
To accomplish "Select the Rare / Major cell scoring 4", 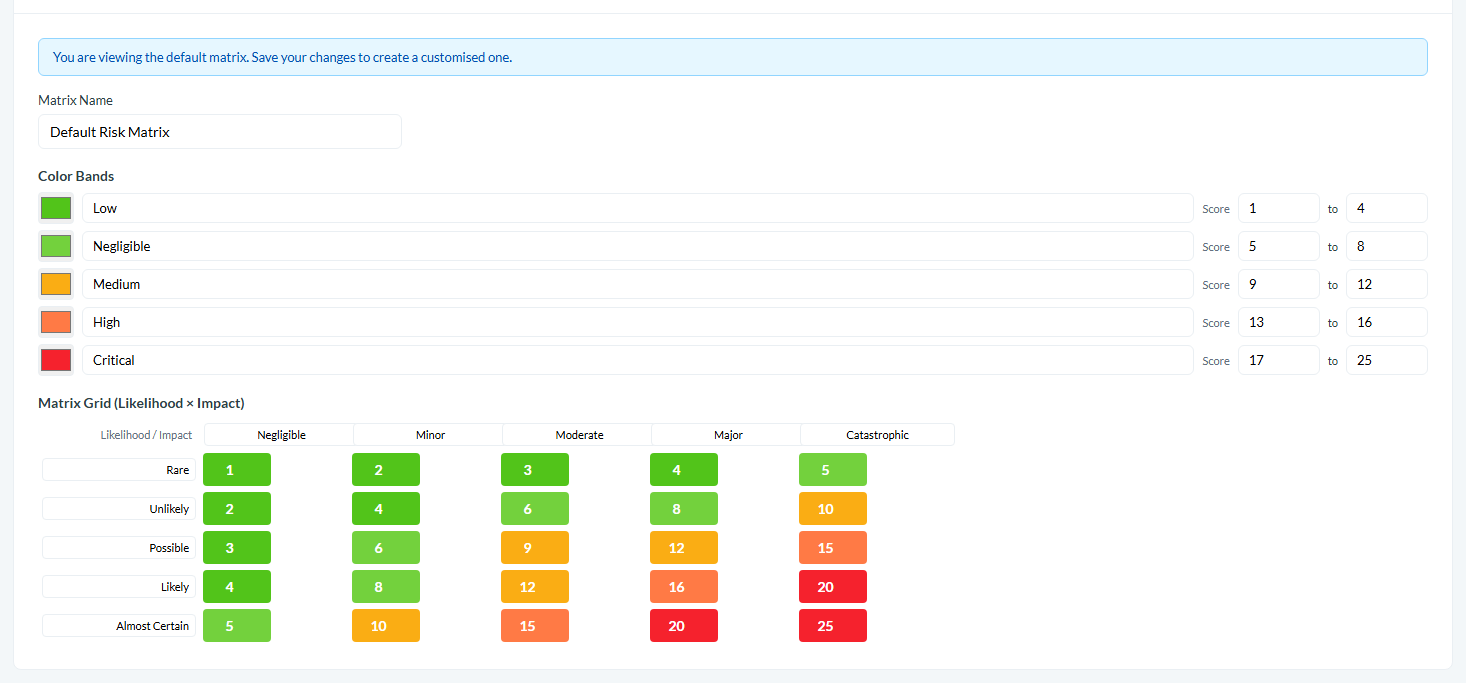I will click(684, 470).
